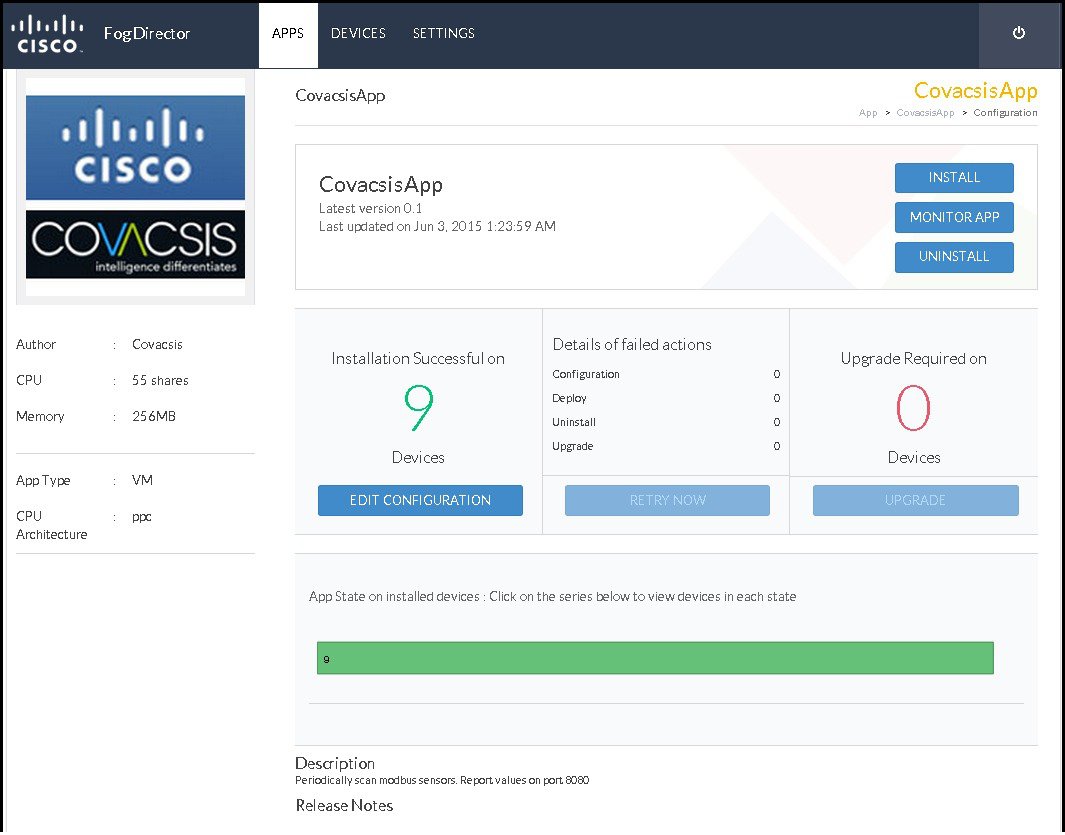1065x835 pixels.
Task: Click the CovacsisApp breadcrumb link
Action: (x=925, y=113)
